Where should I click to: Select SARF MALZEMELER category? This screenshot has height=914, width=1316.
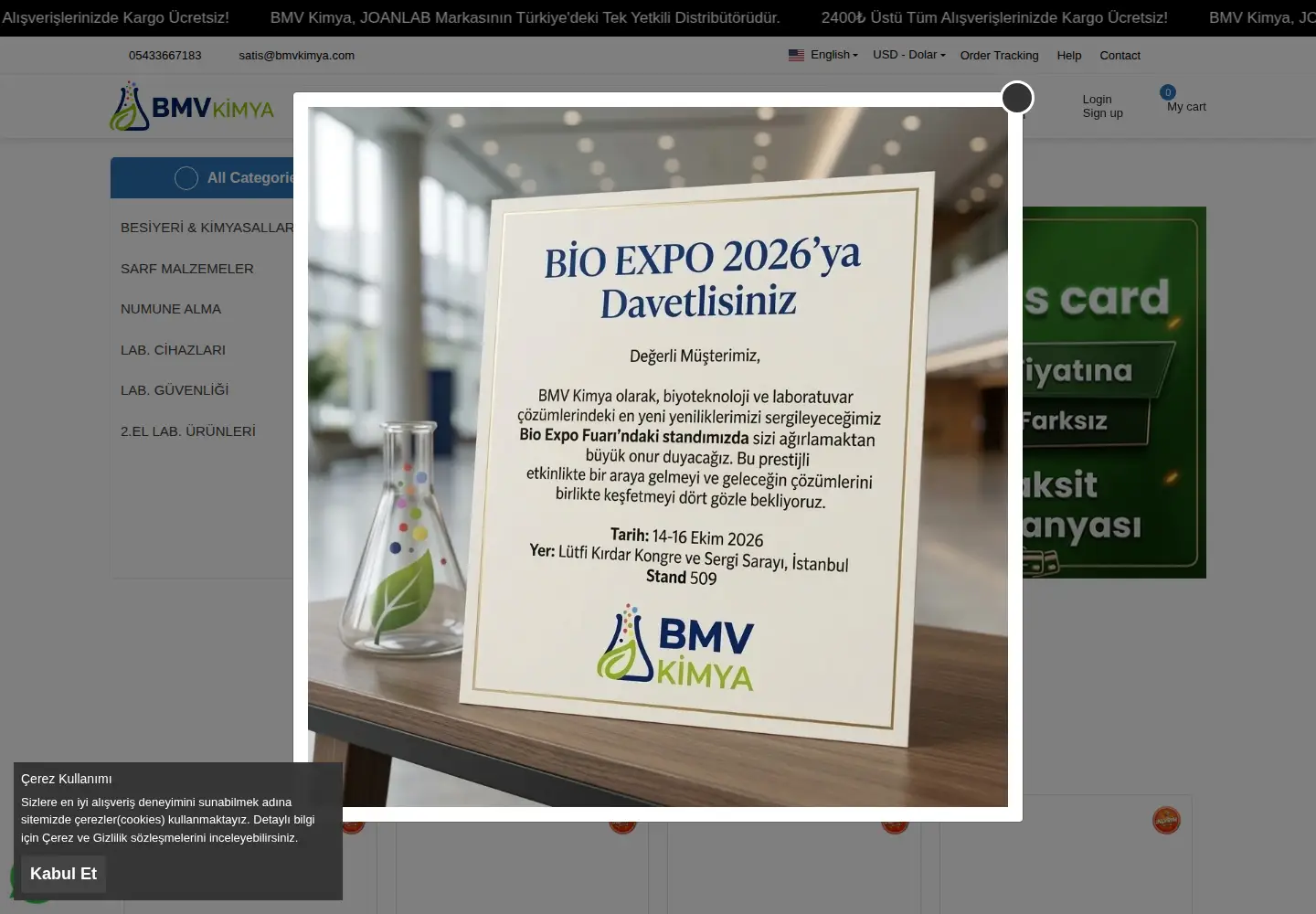tap(187, 269)
